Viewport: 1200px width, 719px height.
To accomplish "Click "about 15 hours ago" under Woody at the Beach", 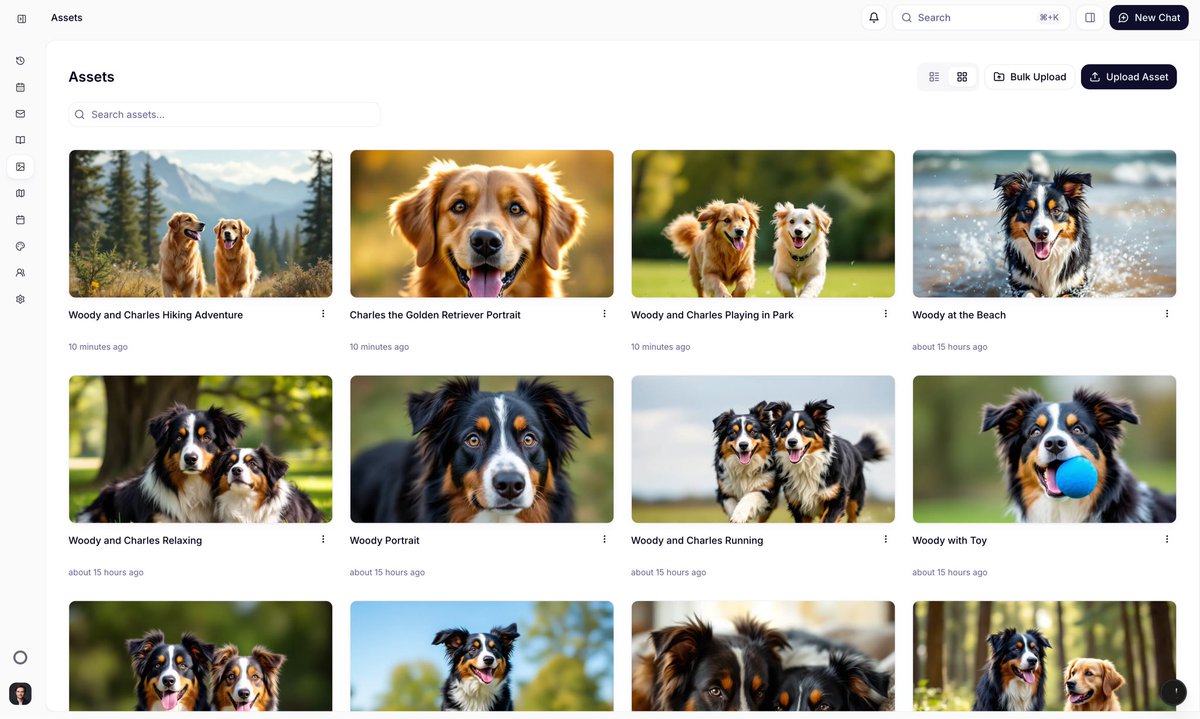I will [x=950, y=347].
